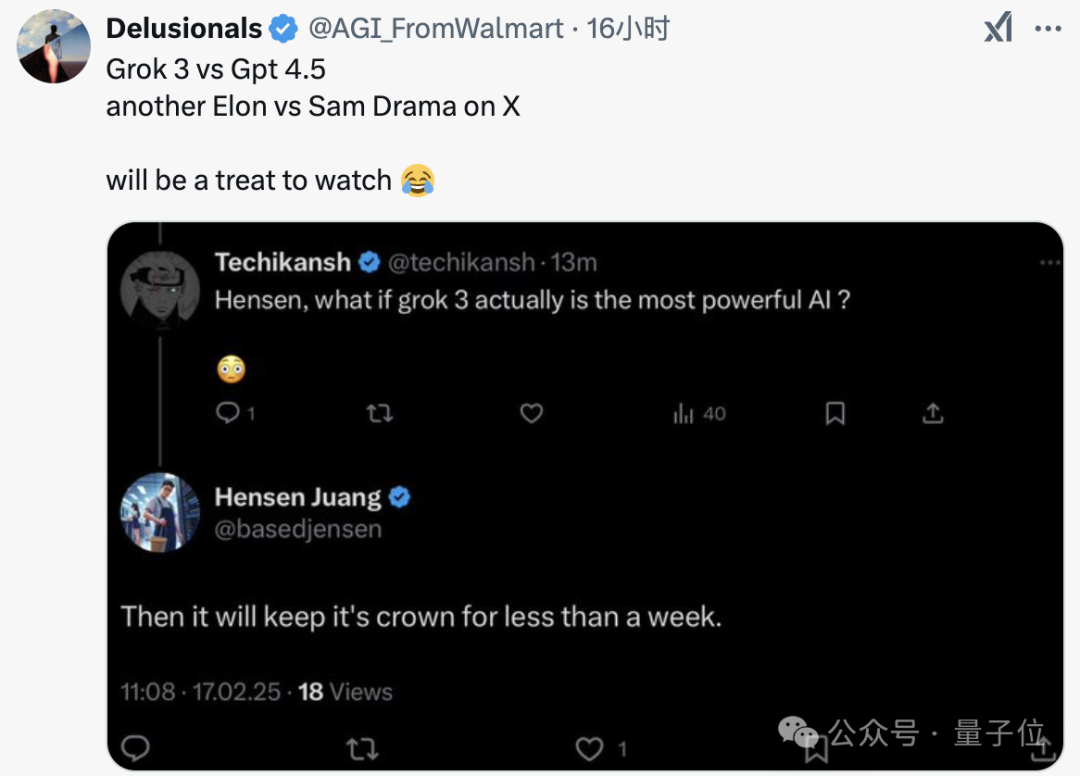The image size is (1080, 776).
Task: Open the @AGI_FromWalmart handle link
Action: tap(436, 28)
